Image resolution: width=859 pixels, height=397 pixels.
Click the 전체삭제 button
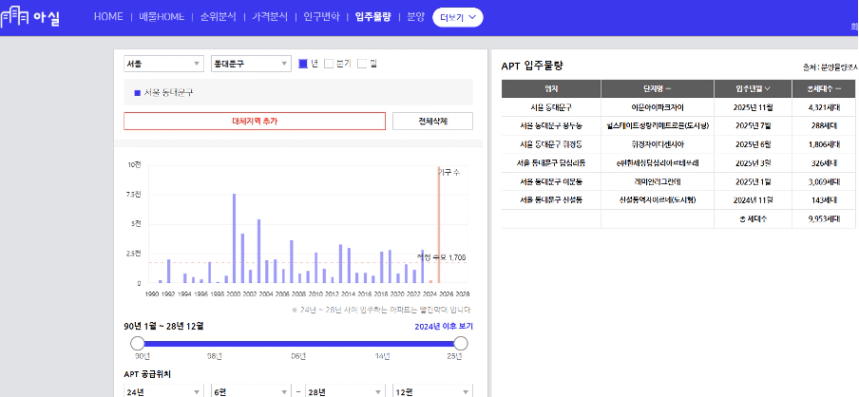pyautogui.click(x=433, y=121)
